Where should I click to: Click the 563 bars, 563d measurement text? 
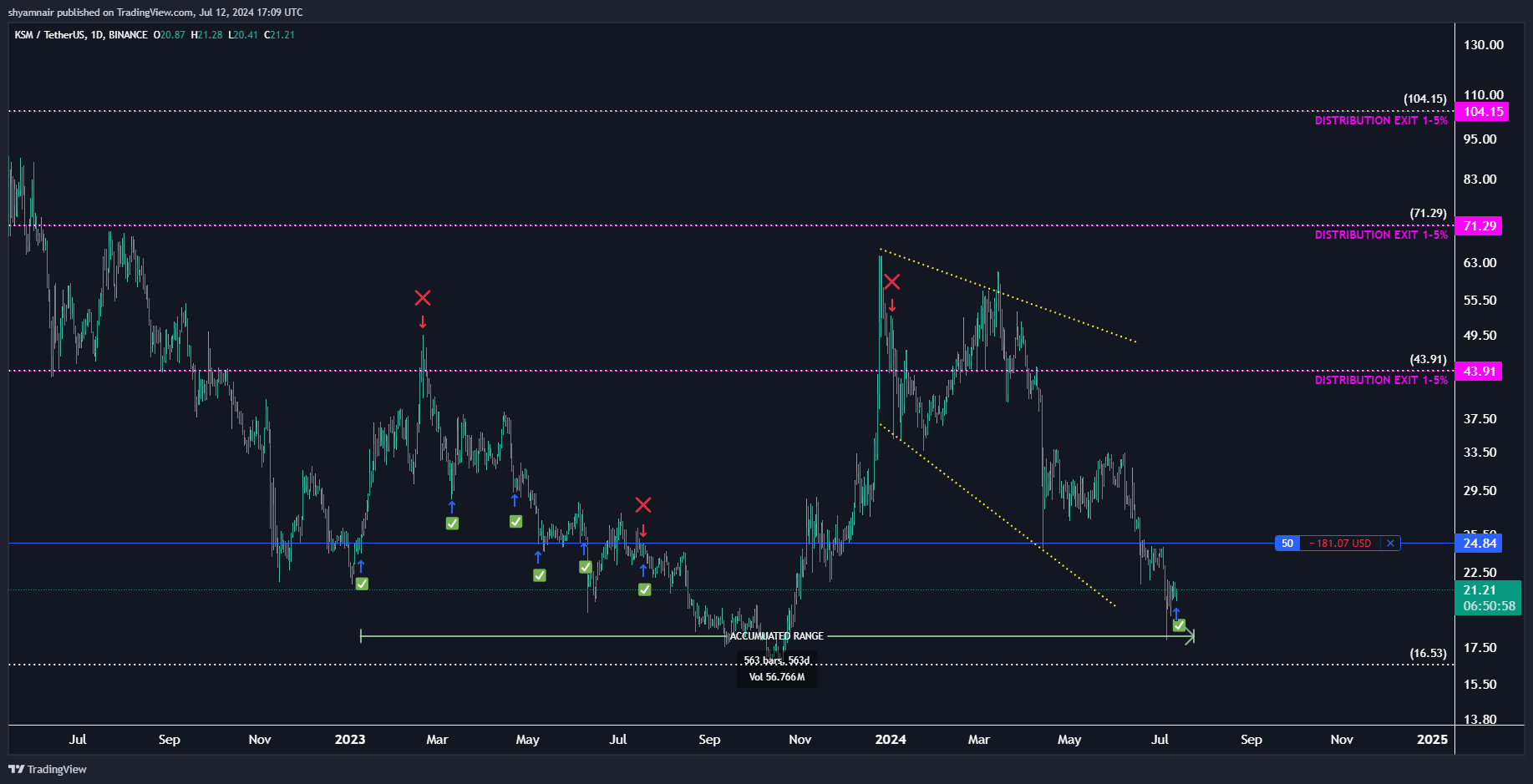click(777, 661)
